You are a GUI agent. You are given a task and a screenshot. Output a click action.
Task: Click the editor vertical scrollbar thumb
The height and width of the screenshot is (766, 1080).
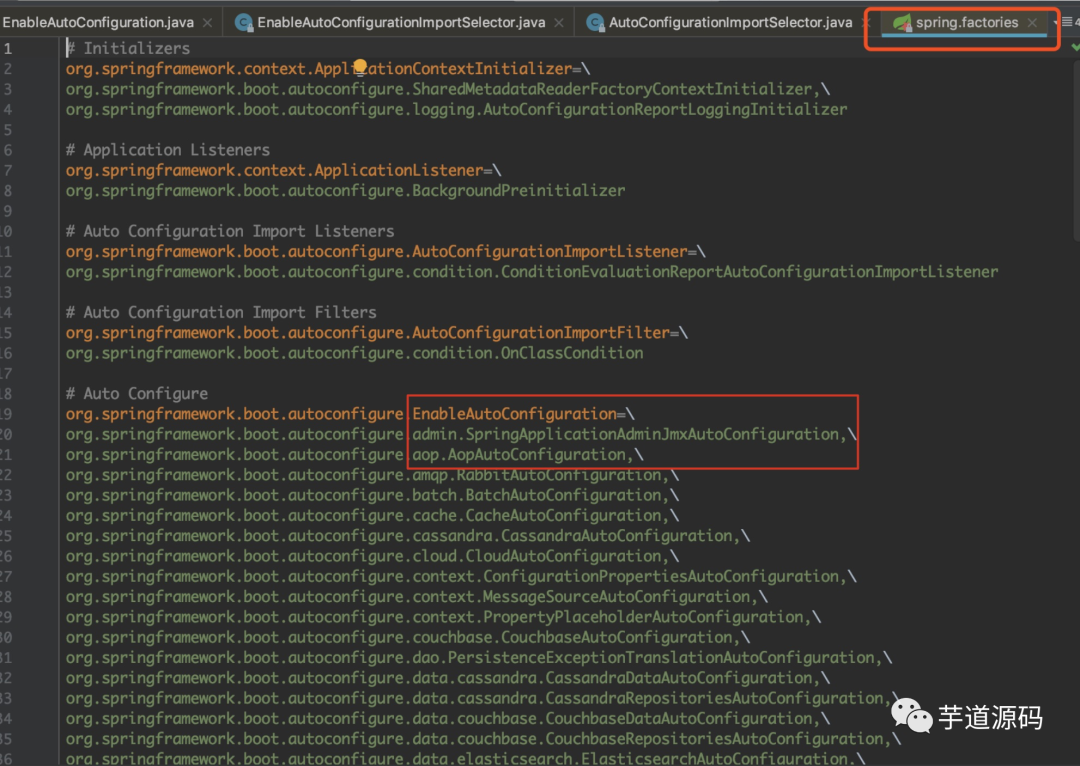coord(1077,150)
